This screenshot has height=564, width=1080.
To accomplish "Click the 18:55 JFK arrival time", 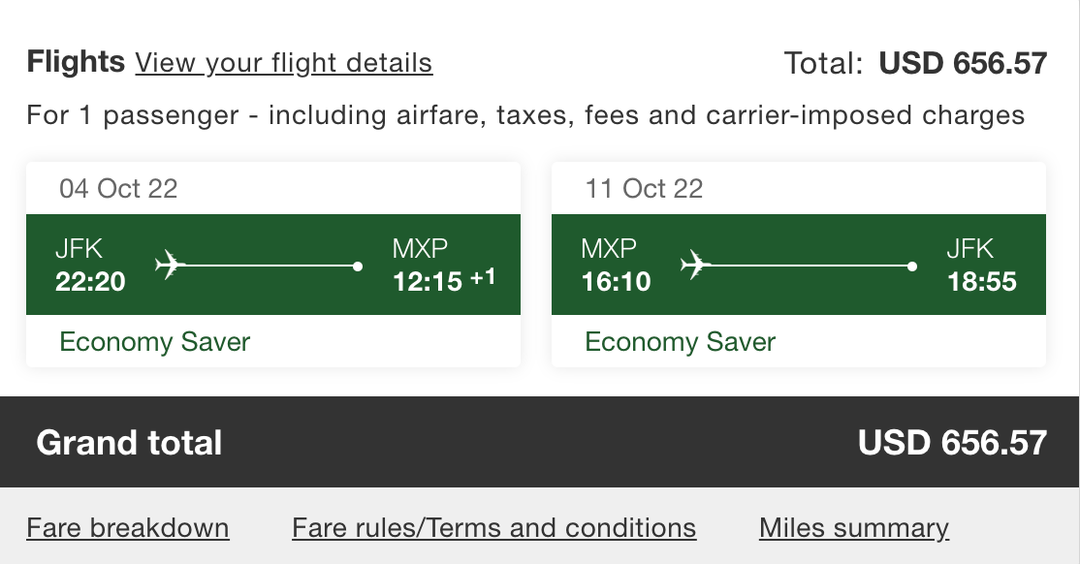I will (x=982, y=282).
